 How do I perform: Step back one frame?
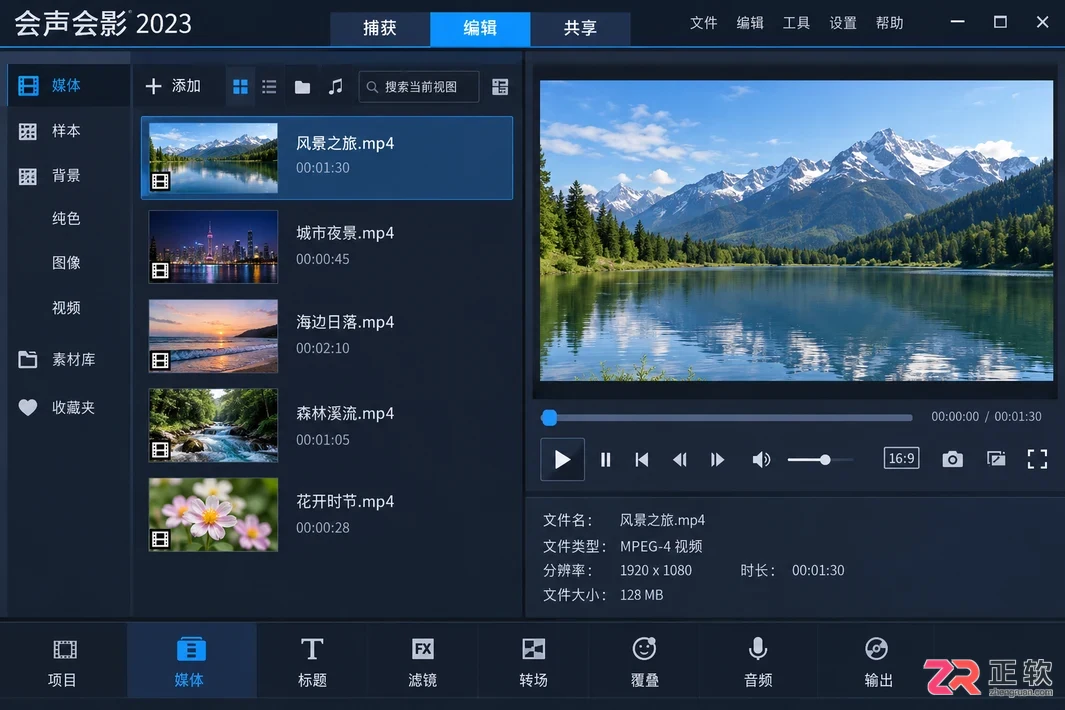679,460
